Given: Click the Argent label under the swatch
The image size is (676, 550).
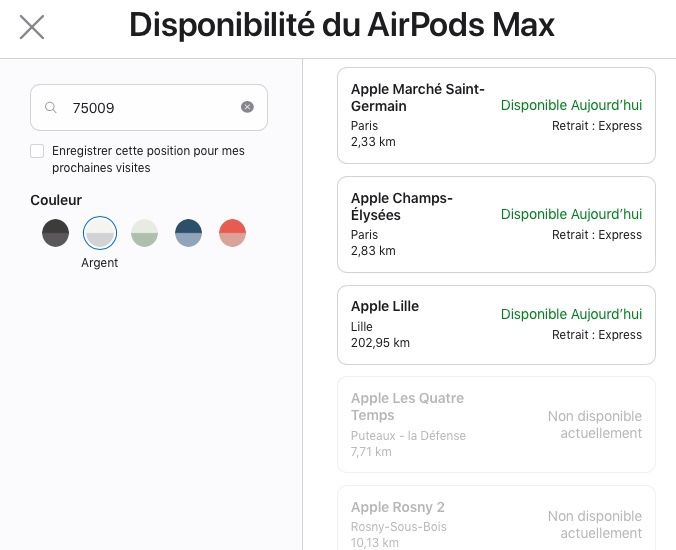Looking at the screenshot, I should (x=100, y=262).
